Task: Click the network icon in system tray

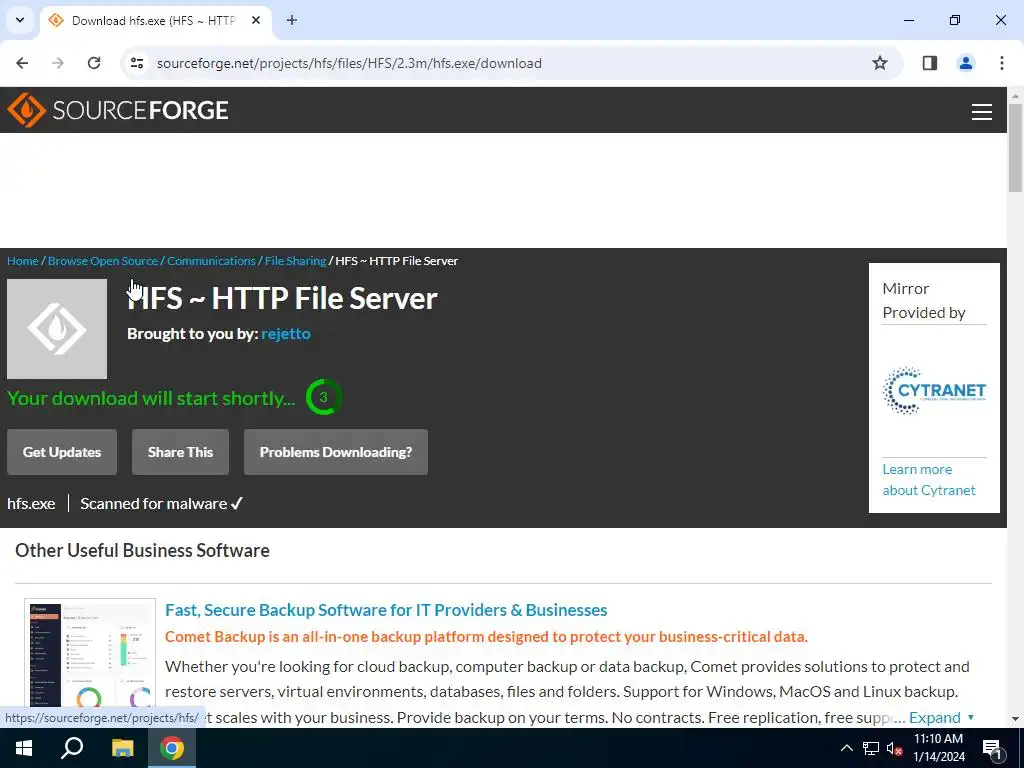Action: tap(871, 748)
